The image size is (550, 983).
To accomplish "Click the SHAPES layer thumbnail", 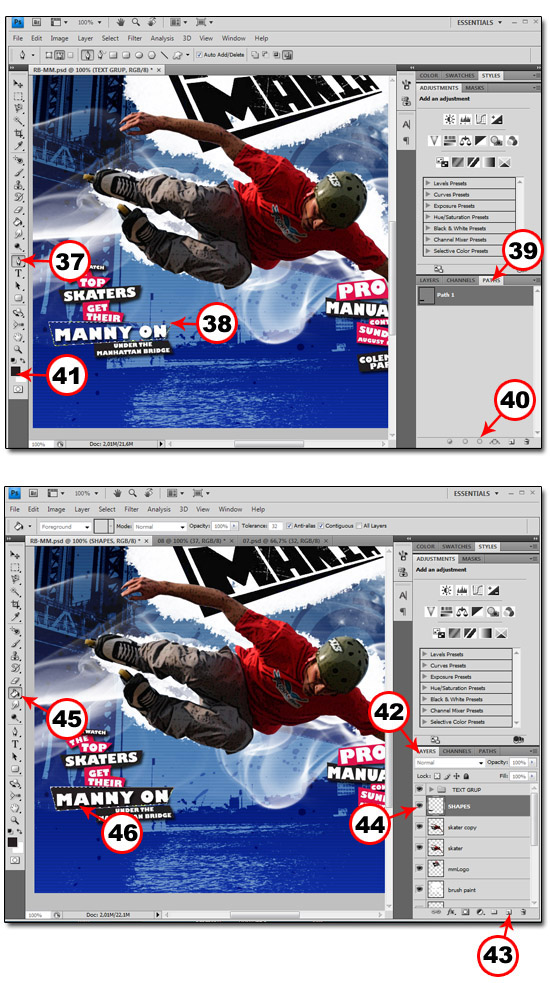I will click(x=436, y=806).
